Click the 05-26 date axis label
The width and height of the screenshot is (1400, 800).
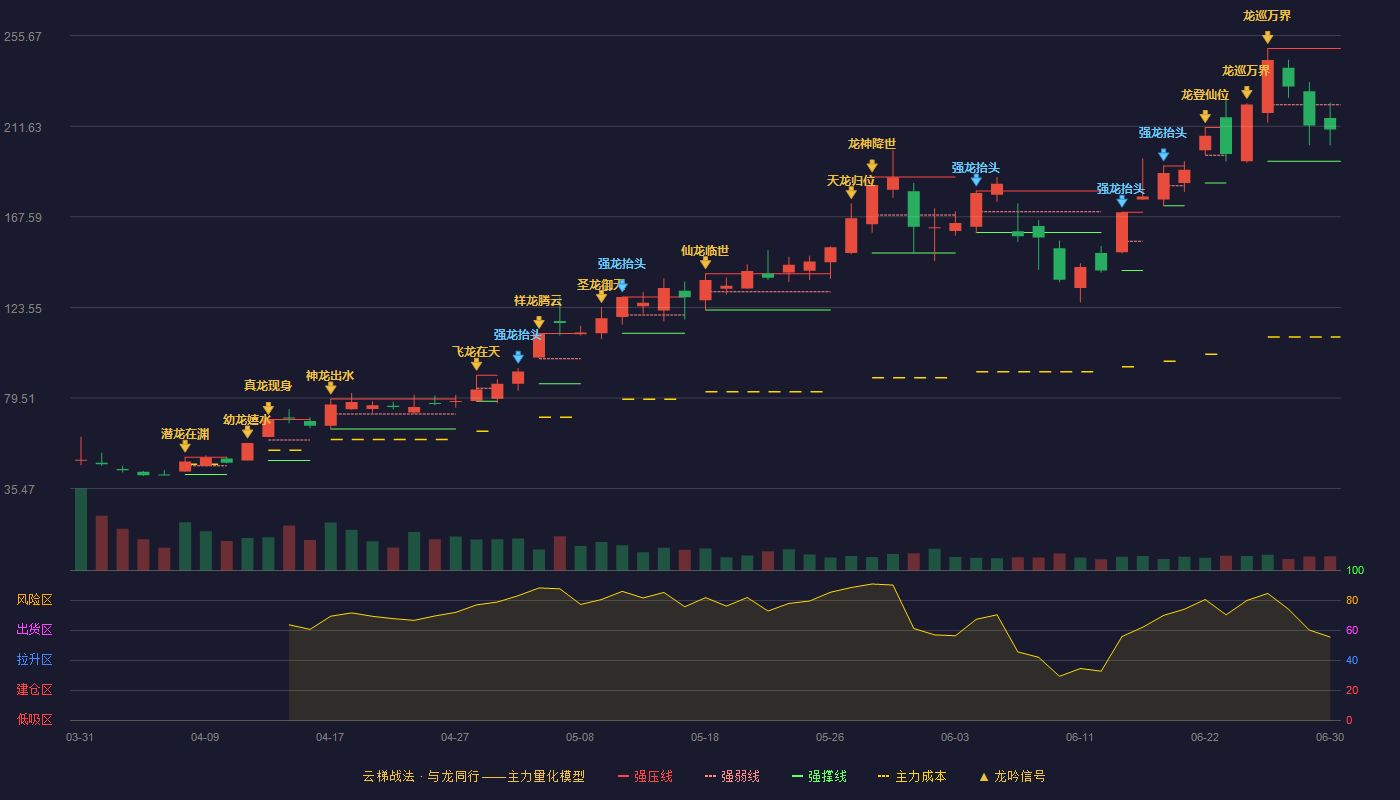coord(830,737)
